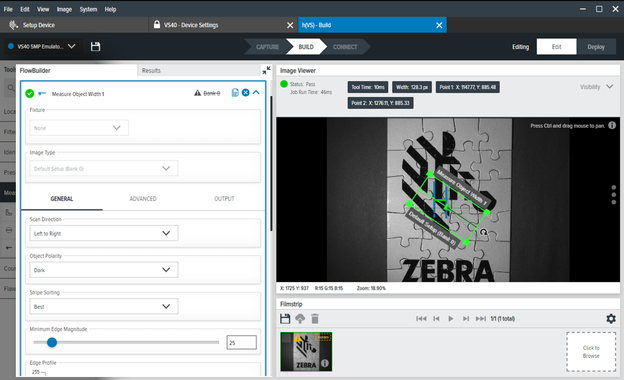Viewport: 624px width, 380px height.
Task: Collapse the Measure Object Width 1 card
Action: click(x=256, y=92)
